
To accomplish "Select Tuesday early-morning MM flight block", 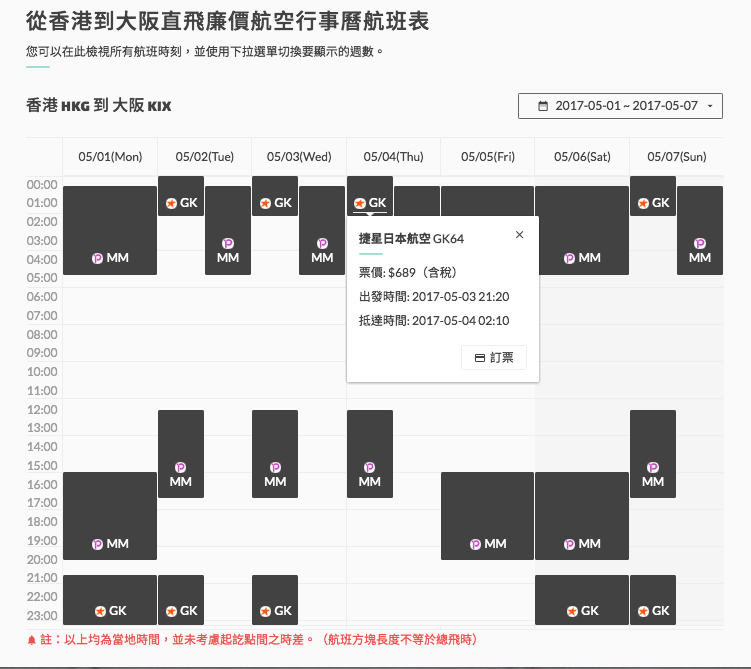I will coord(228,230).
